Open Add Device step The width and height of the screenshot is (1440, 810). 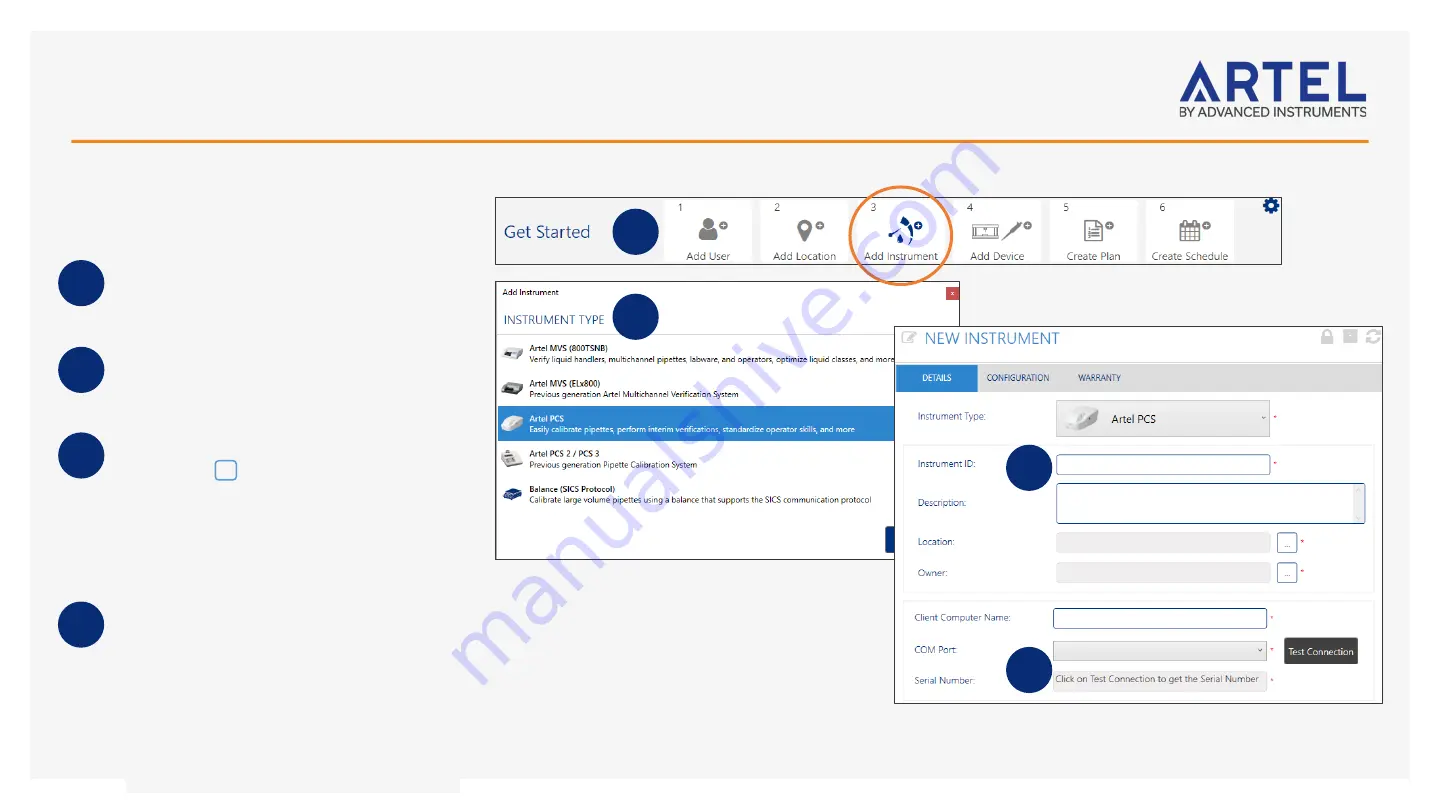[x=997, y=231]
